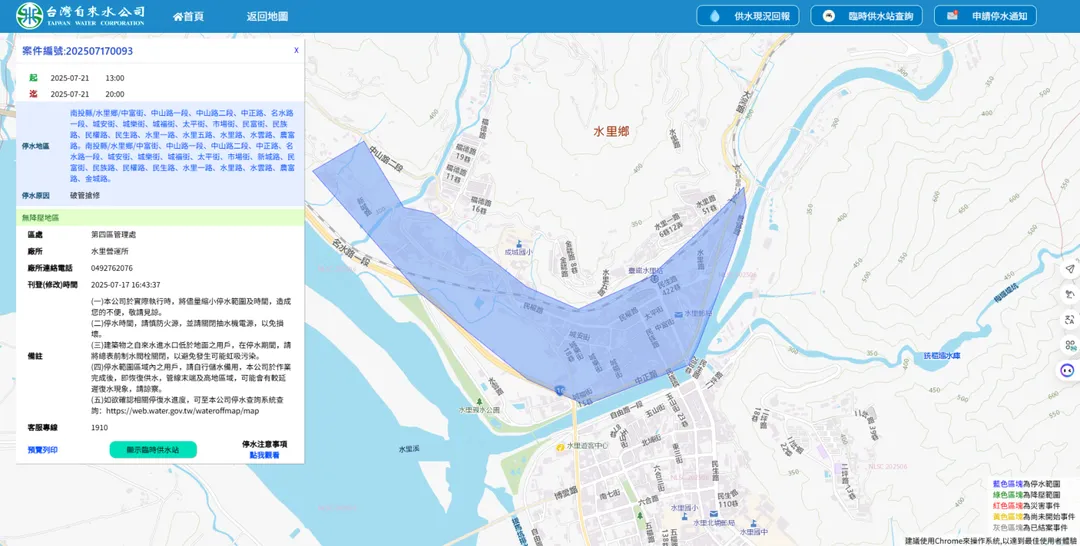Click the 水里營運所 office name

[x=110, y=251]
